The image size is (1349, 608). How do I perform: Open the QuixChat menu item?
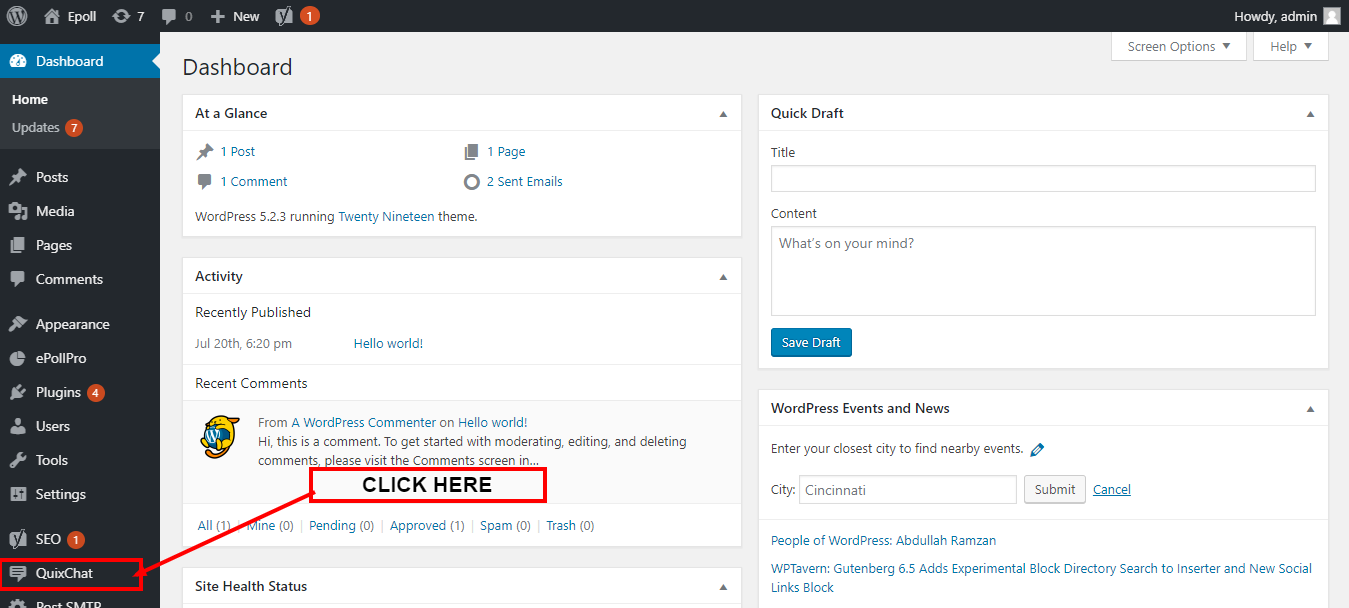click(x=64, y=573)
